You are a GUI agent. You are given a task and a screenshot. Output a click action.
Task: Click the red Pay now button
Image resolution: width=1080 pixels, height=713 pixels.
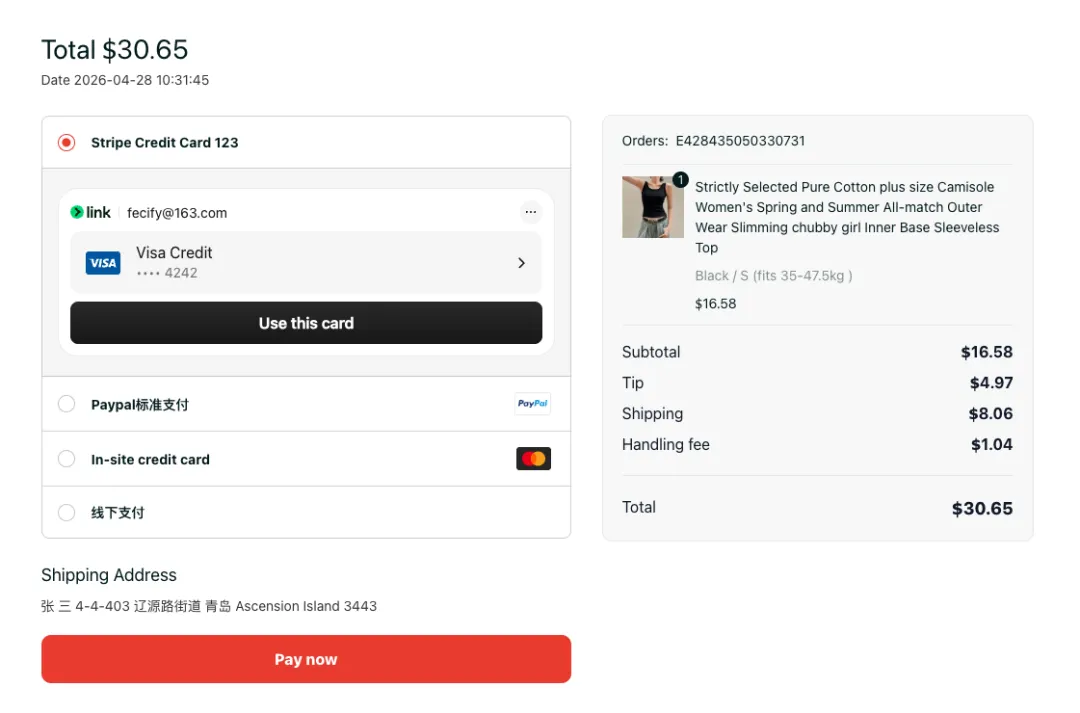tap(306, 659)
